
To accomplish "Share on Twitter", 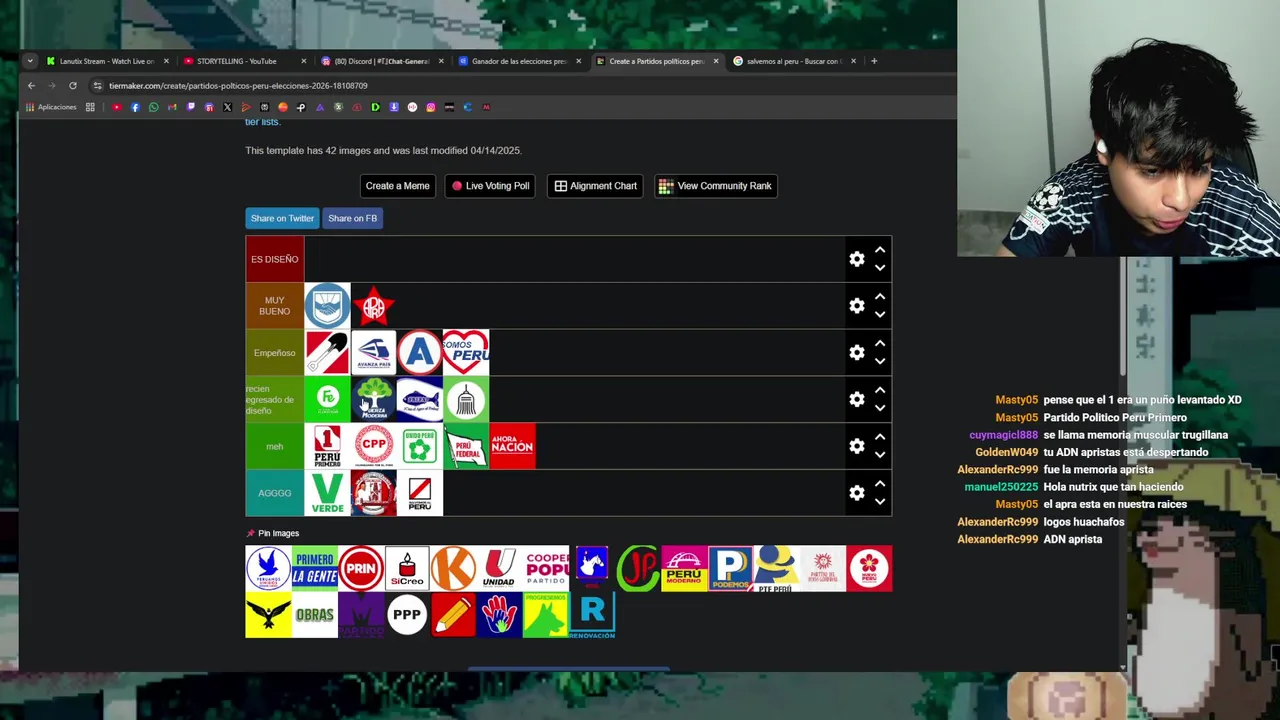I will [x=282, y=218].
